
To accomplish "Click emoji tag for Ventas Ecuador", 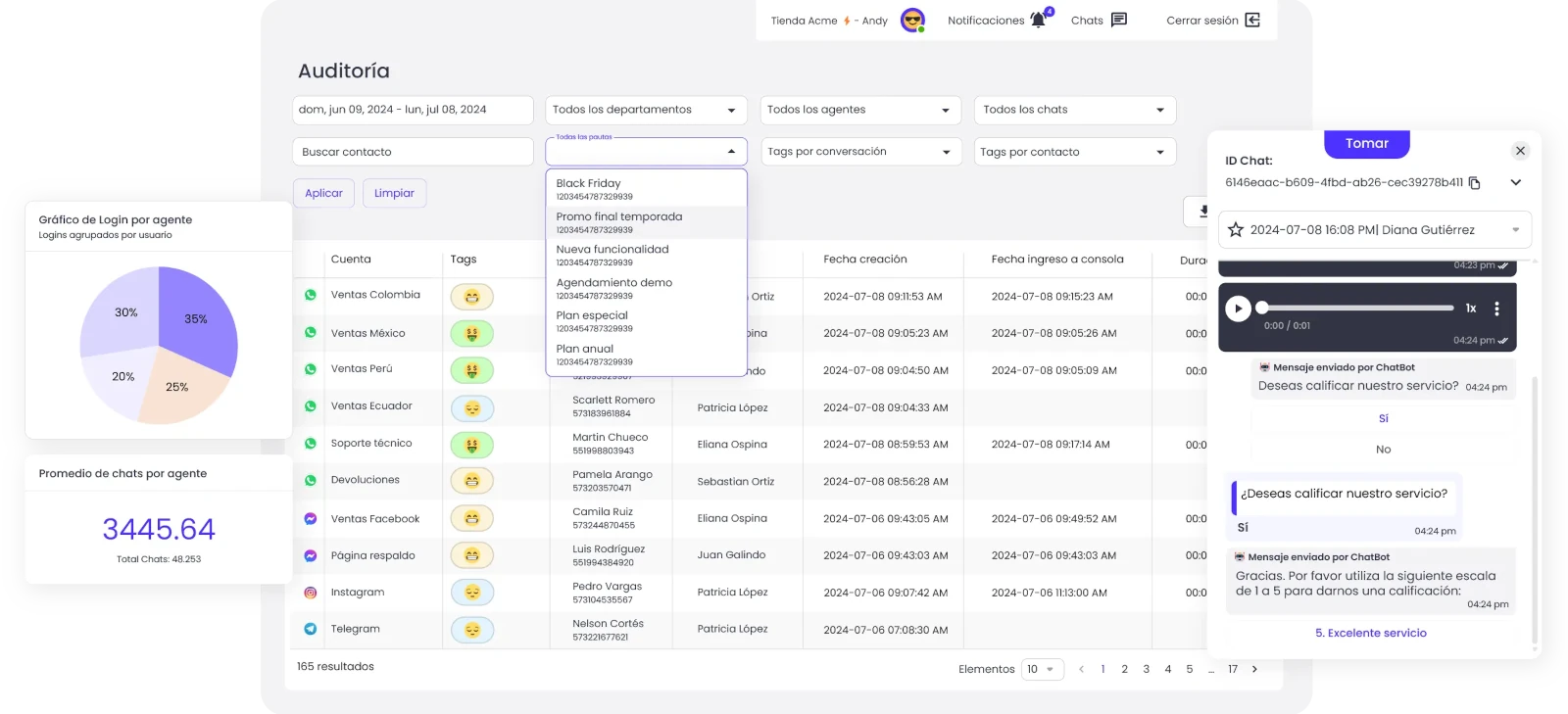I will [472, 408].
